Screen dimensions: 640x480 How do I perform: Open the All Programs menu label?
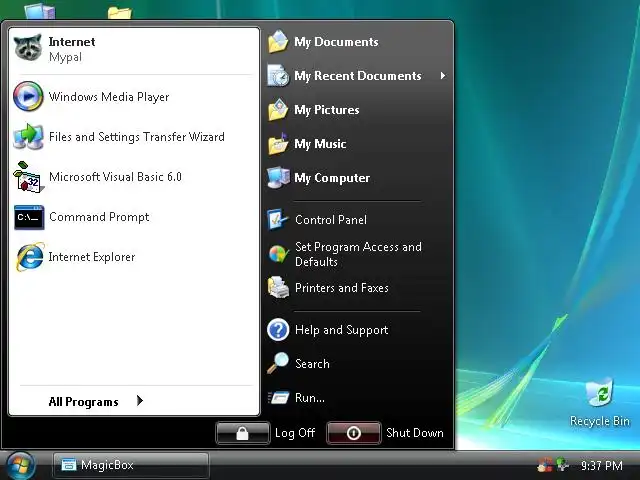coord(84,402)
